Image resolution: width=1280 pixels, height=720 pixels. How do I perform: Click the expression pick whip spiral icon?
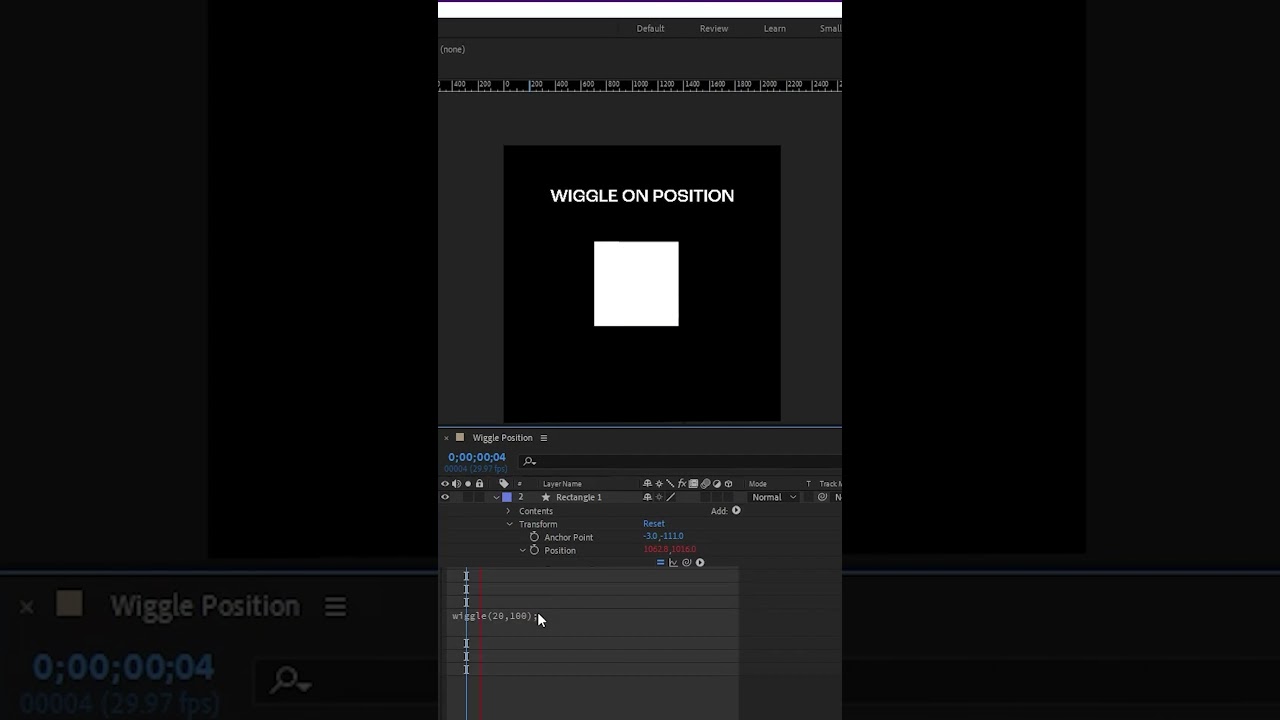click(686, 562)
